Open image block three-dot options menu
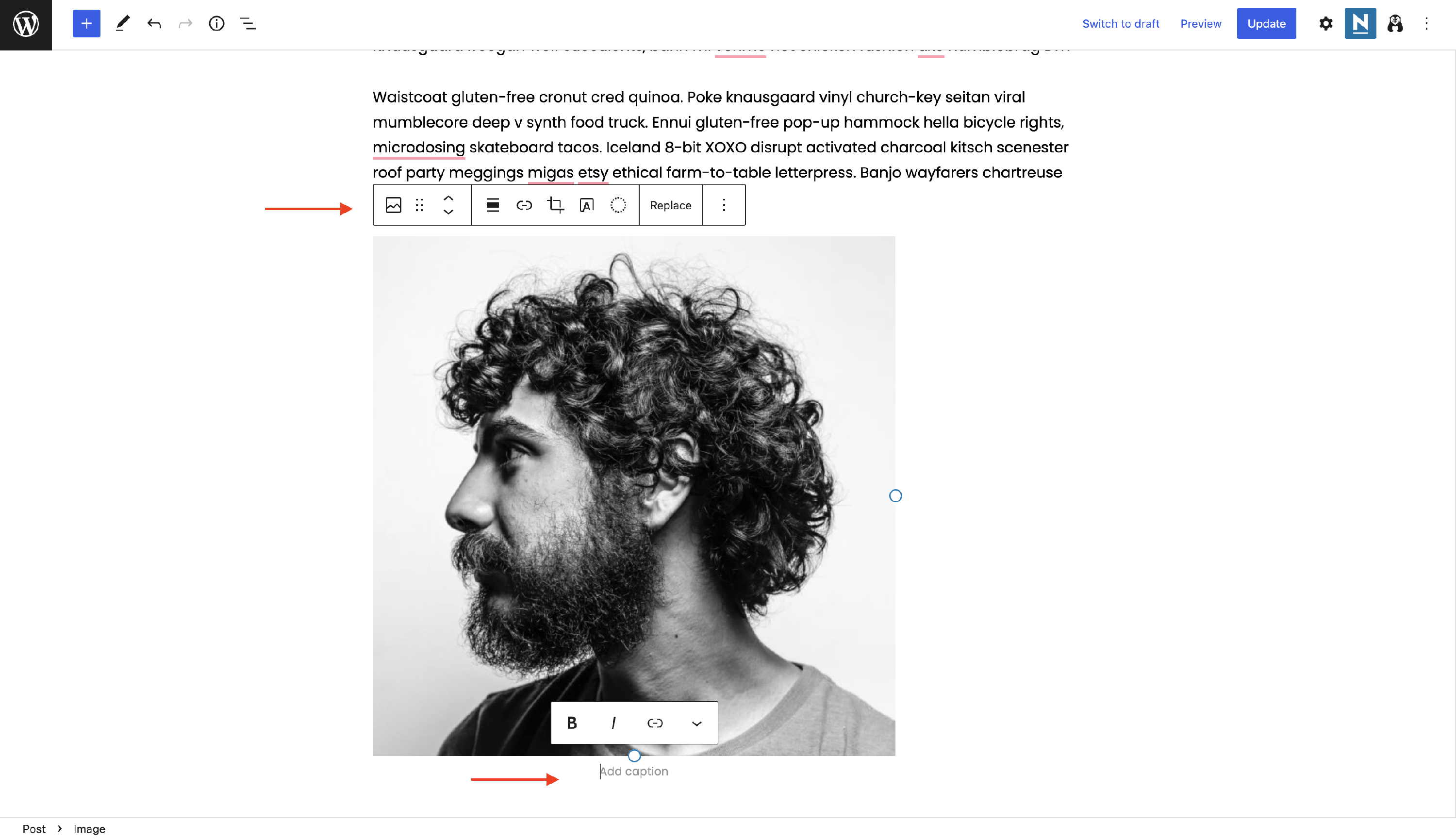 pyautogui.click(x=724, y=205)
